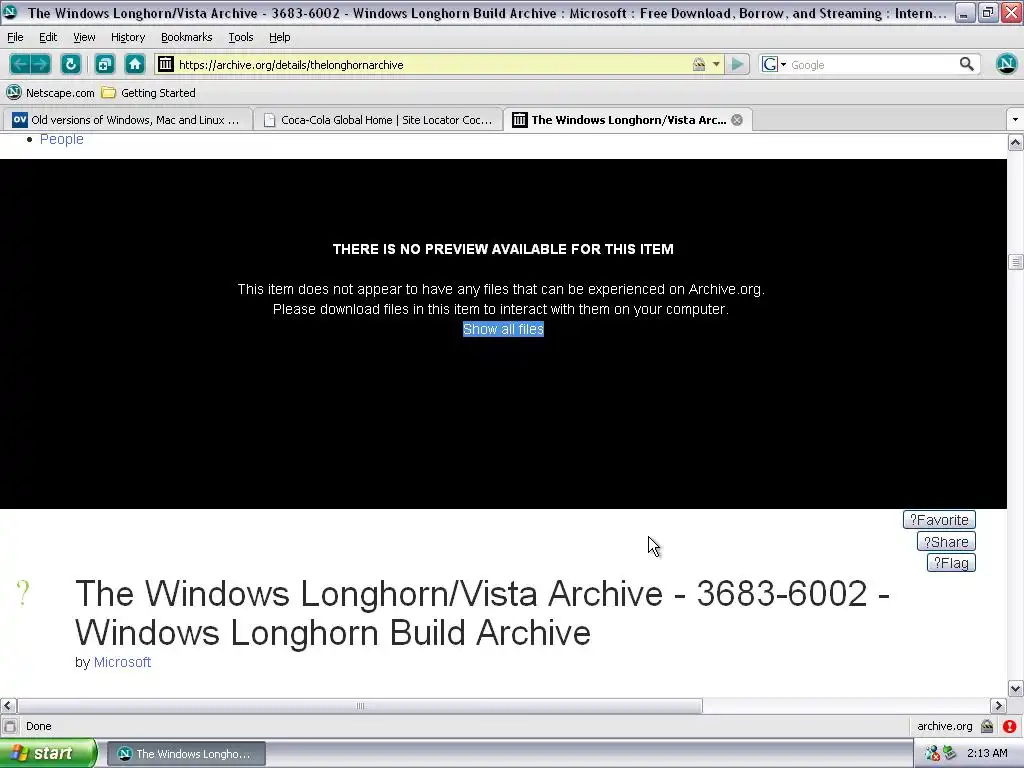
Task: Click the Netscape taskbar window button
Action: tap(186, 754)
